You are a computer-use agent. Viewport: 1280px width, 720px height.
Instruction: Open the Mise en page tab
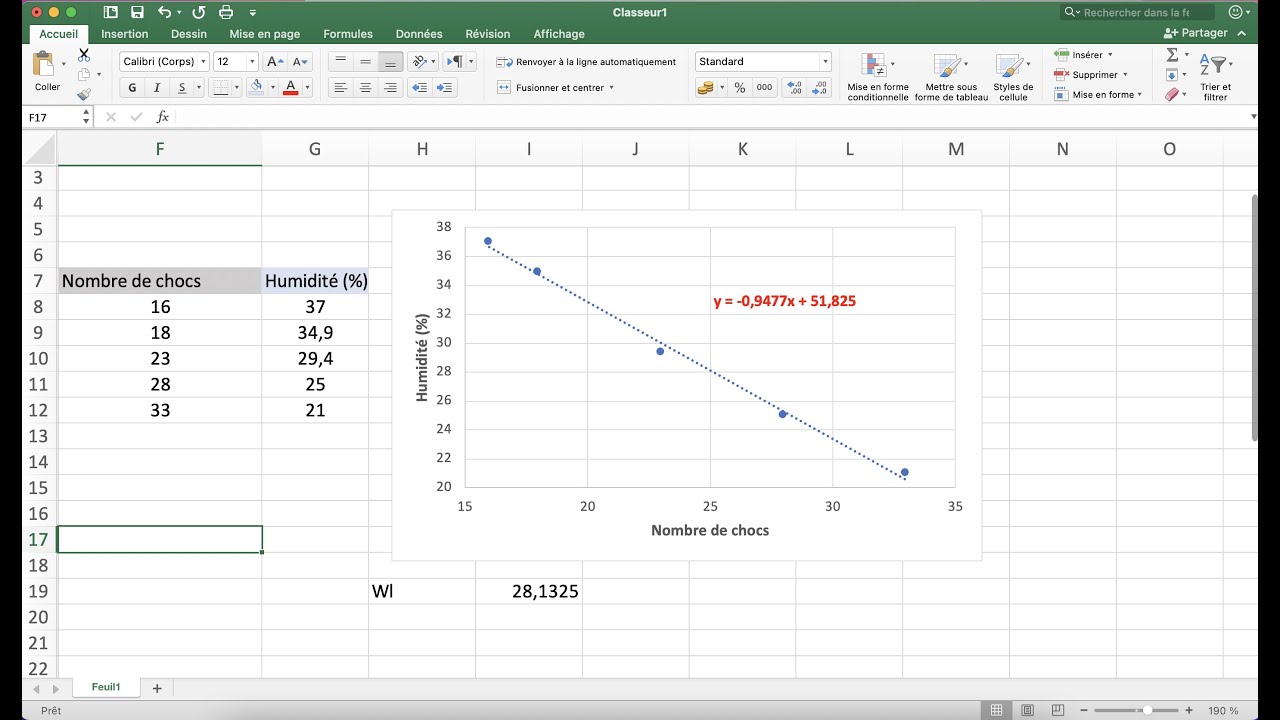265,34
